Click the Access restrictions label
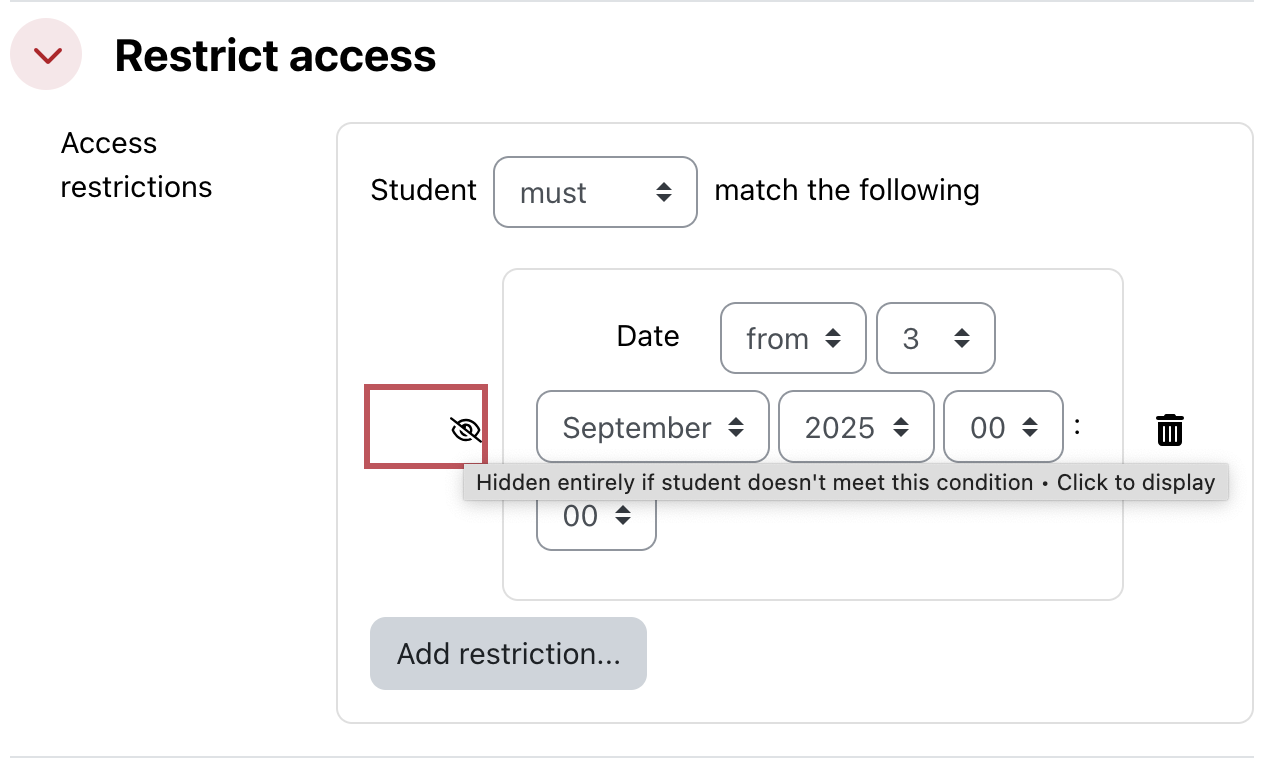Image resolution: width=1270 pixels, height=758 pixels. coord(135,164)
